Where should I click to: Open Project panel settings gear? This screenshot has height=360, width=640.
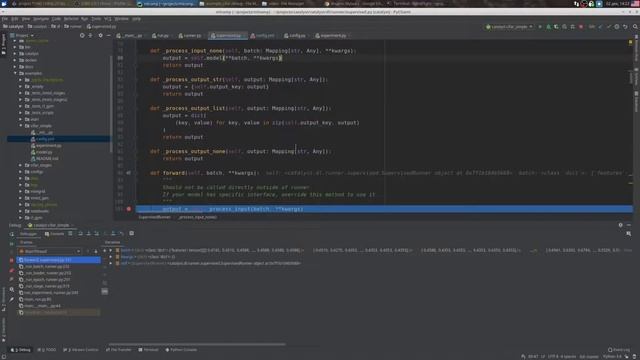(x=100, y=36)
